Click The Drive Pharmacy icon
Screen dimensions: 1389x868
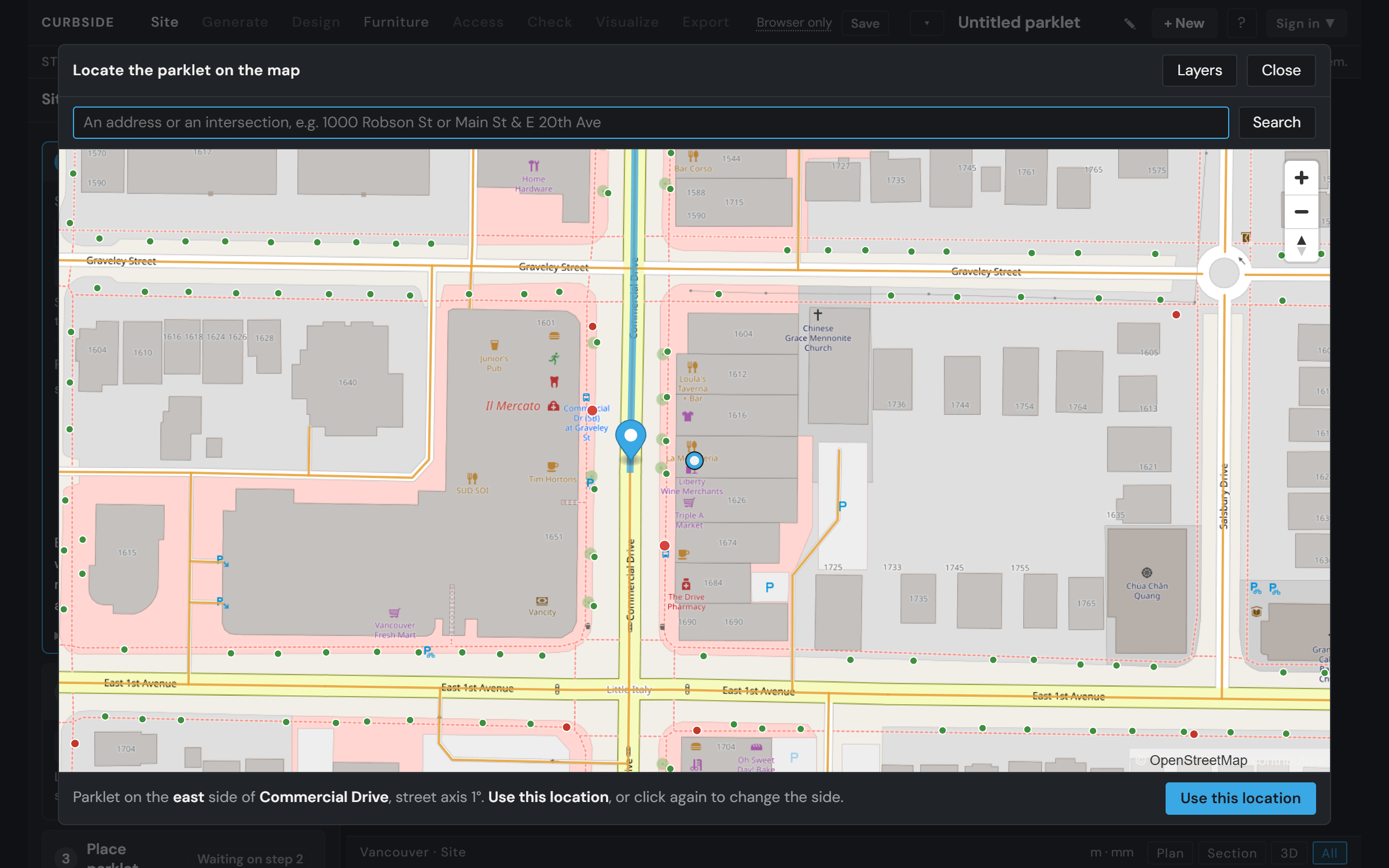coord(686,584)
